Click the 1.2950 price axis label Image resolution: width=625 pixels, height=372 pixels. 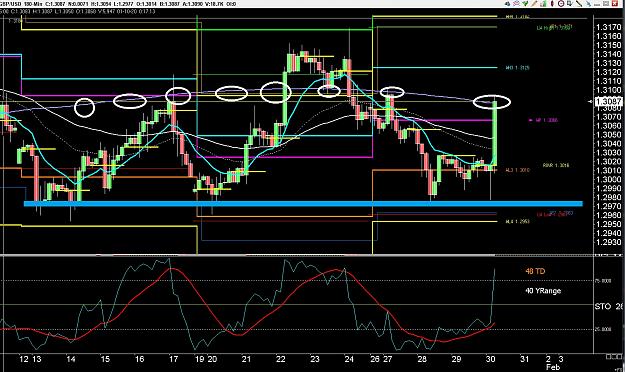[x=608, y=224]
